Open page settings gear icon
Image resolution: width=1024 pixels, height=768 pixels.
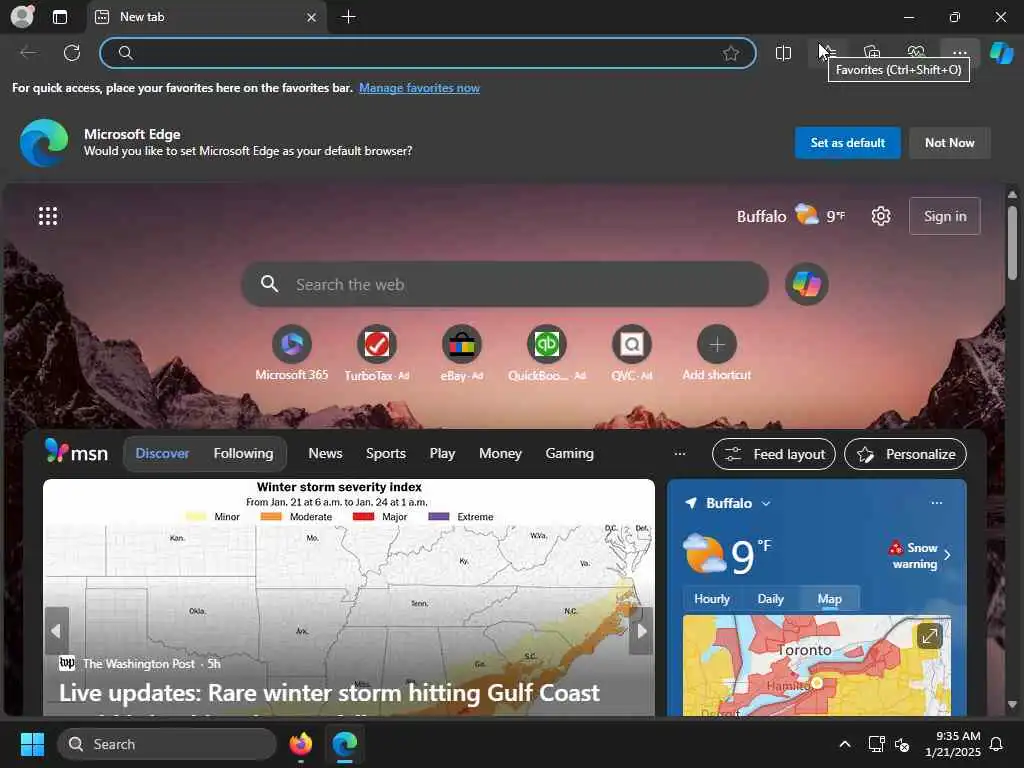(880, 216)
